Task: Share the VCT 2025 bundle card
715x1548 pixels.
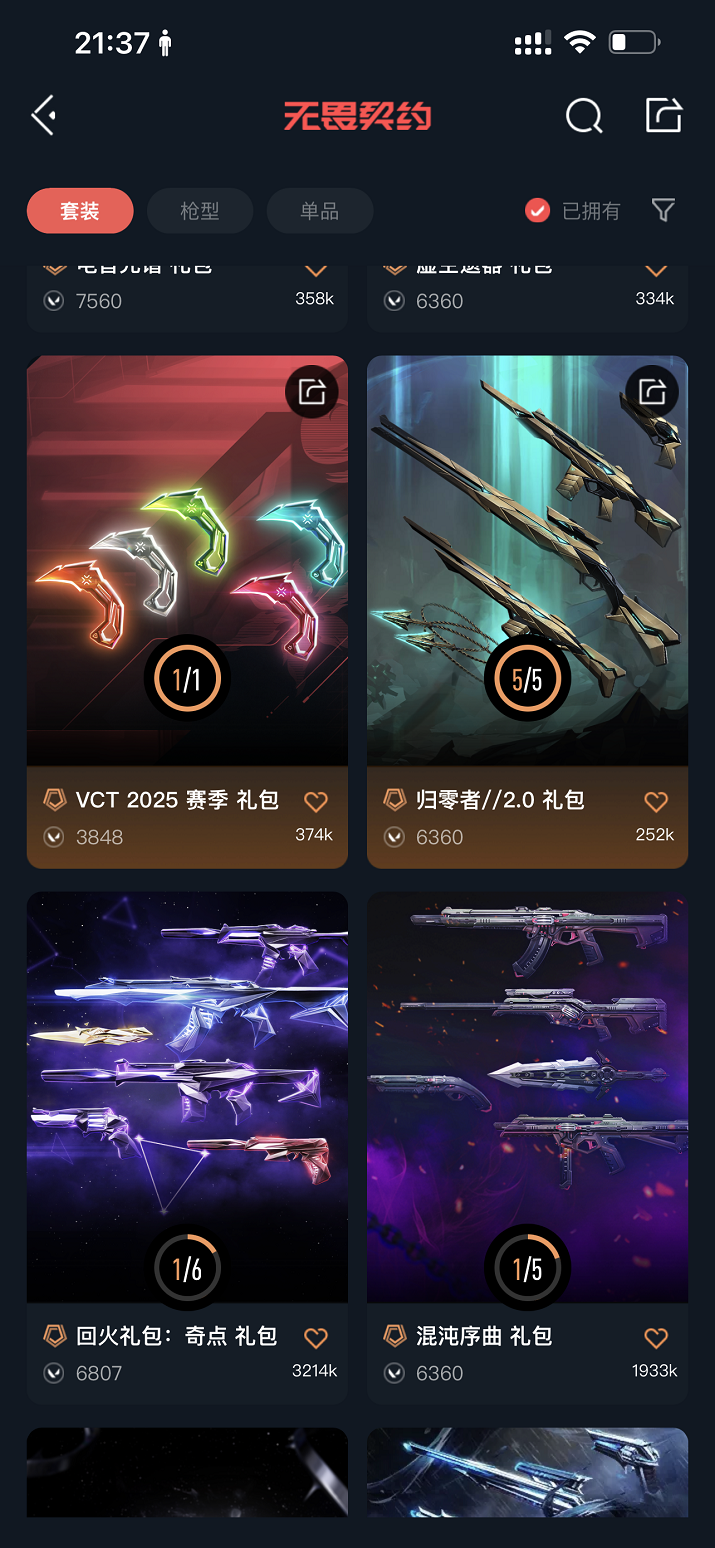Action: click(312, 391)
